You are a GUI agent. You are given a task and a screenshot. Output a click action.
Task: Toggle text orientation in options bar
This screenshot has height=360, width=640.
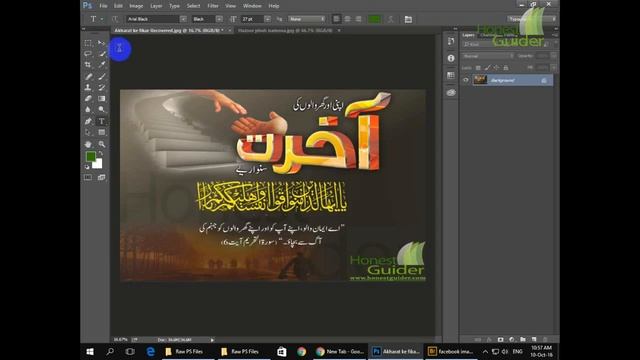pyautogui.click(x=115, y=19)
